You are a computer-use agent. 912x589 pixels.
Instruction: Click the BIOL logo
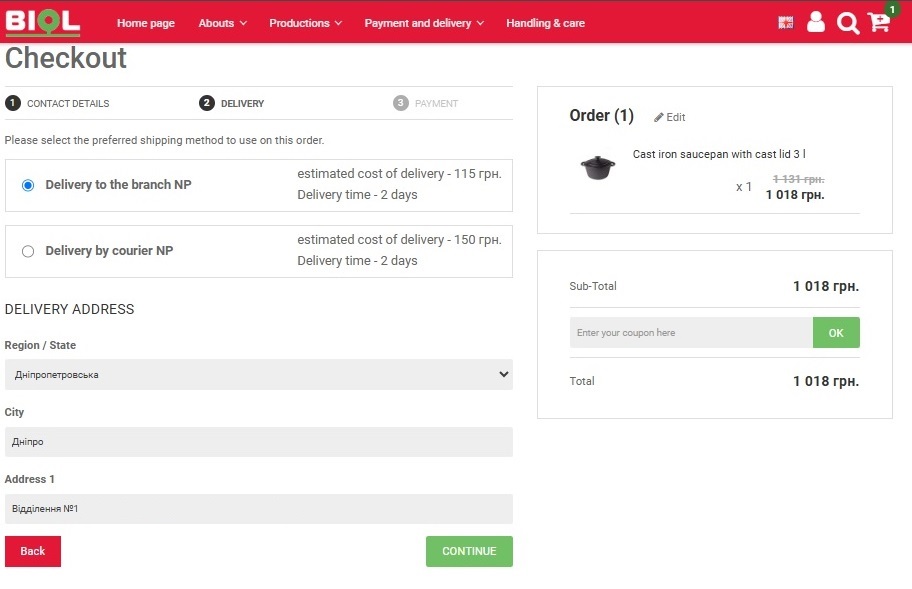click(42, 22)
